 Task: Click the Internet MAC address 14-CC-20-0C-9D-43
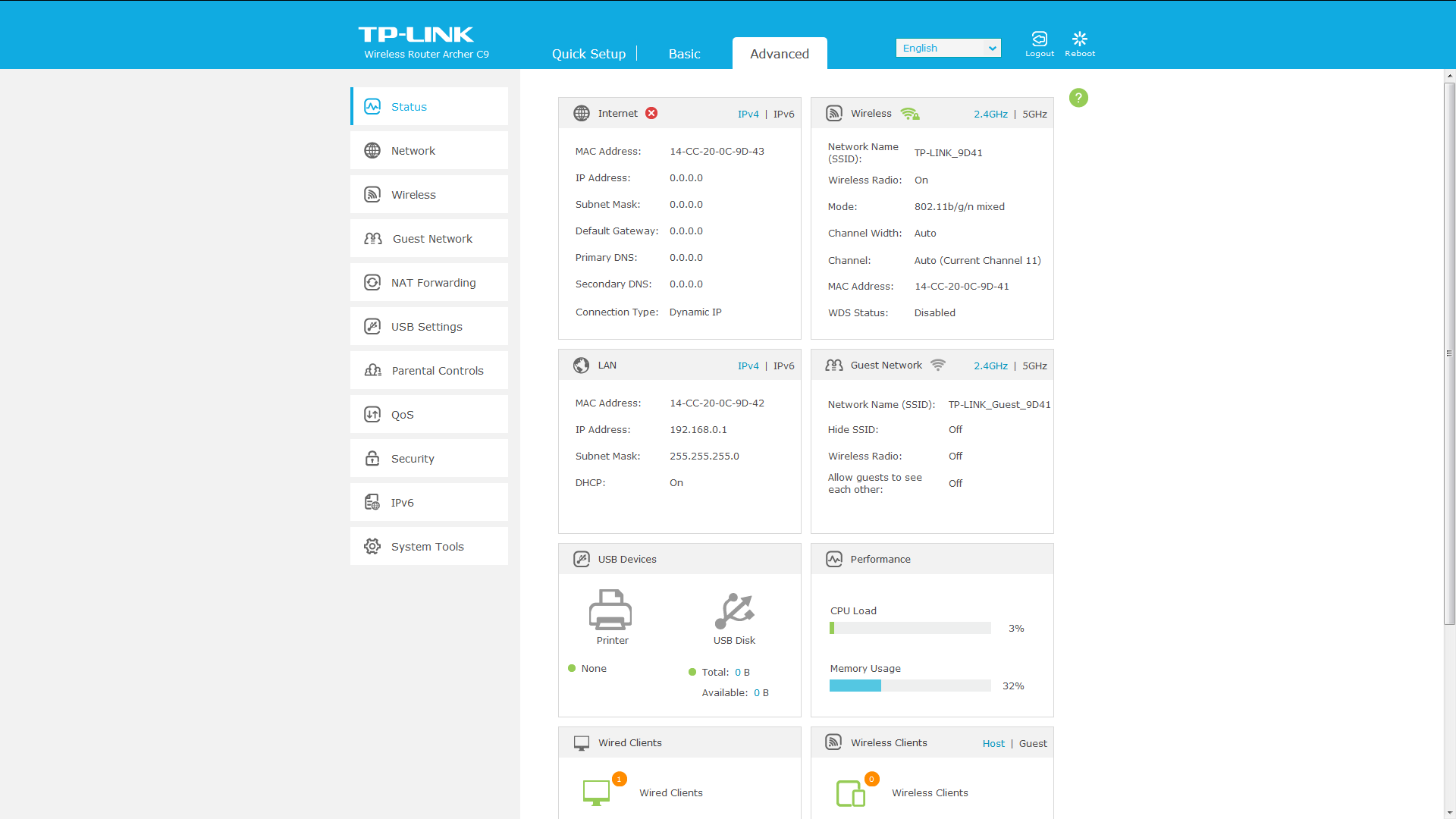[x=717, y=151]
